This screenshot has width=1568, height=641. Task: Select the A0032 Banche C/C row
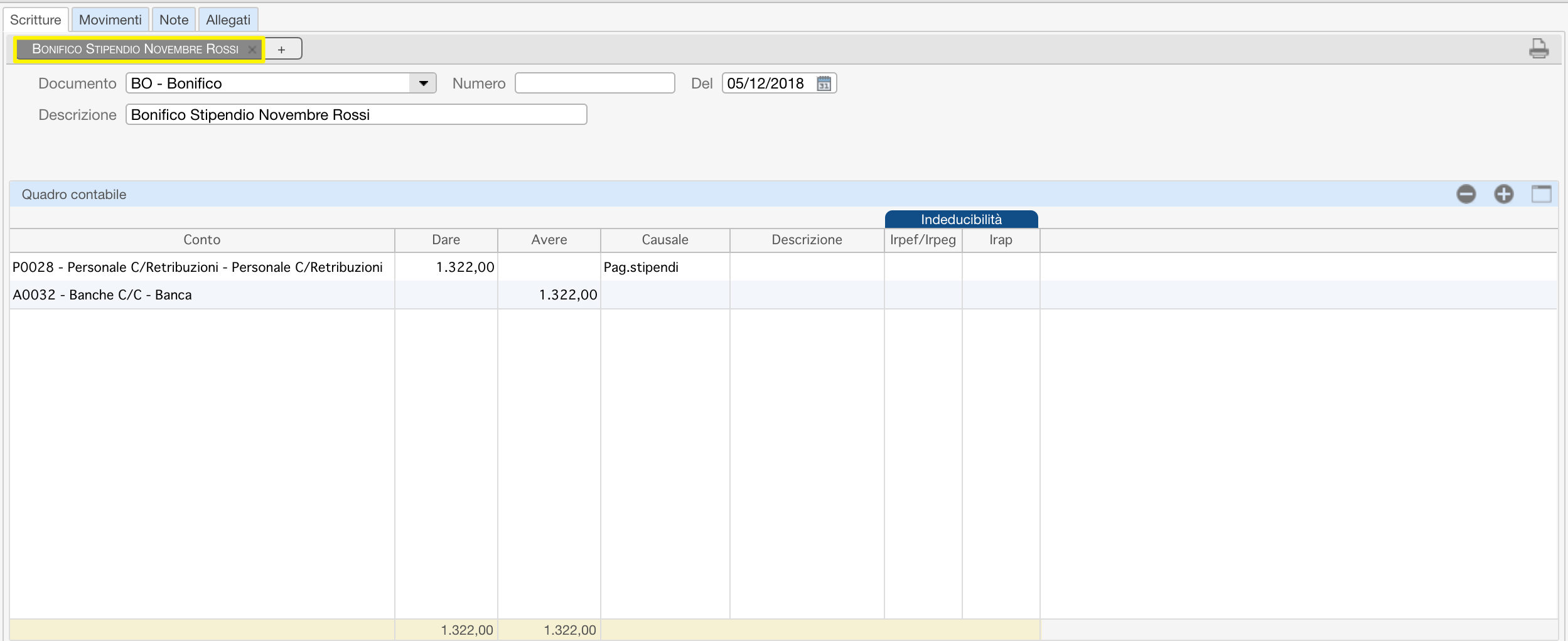[x=783, y=294]
